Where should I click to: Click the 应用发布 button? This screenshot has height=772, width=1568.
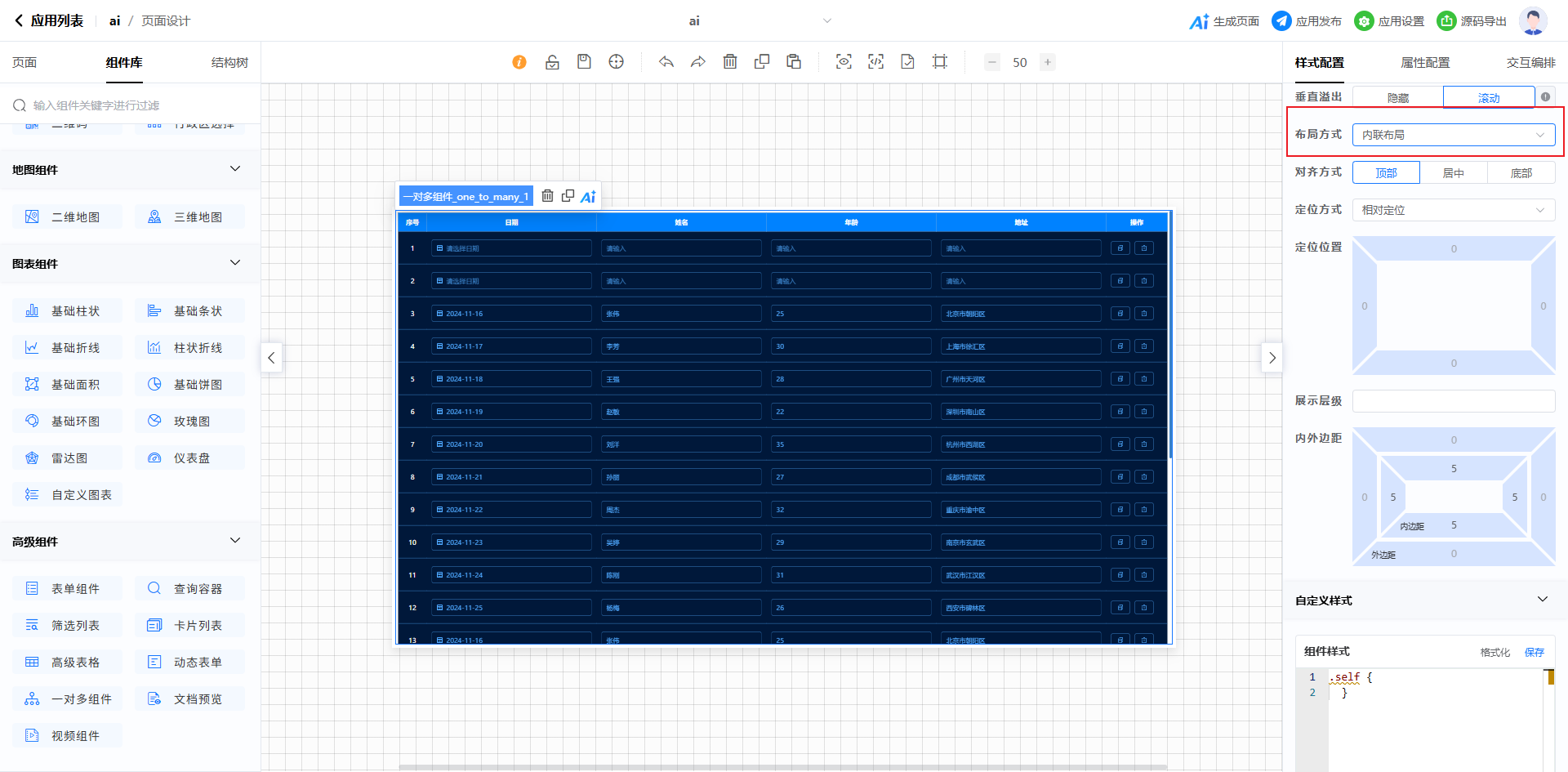[1307, 21]
